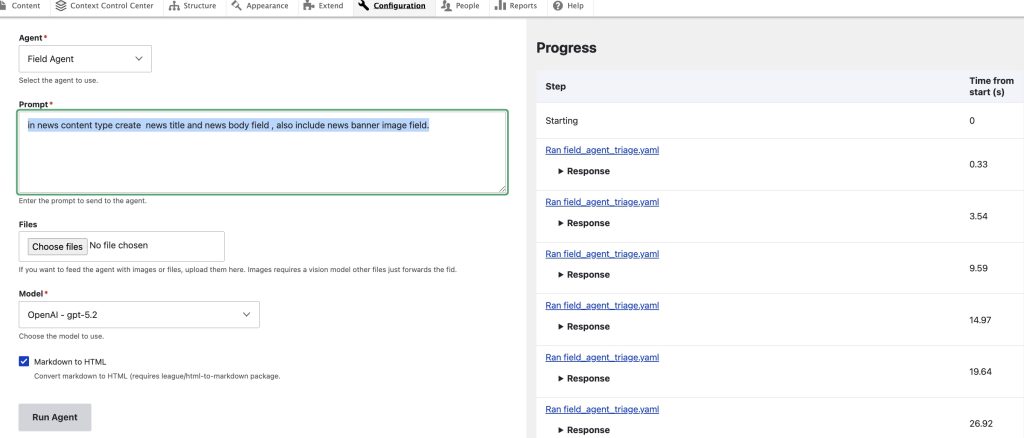Open the Agent dropdown showing Field Agent
Image resolution: width=1024 pixels, height=438 pixels.
[85, 59]
